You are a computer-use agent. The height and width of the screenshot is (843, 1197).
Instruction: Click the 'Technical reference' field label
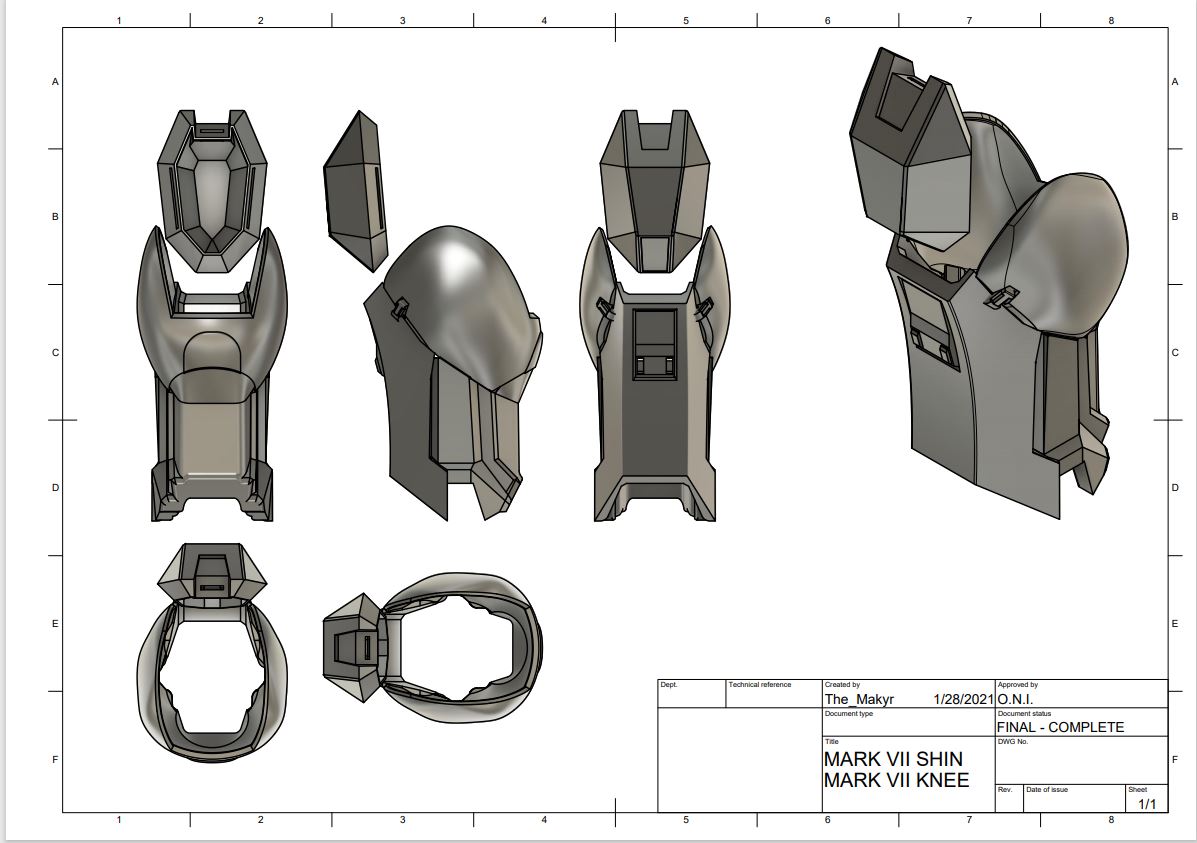760,685
